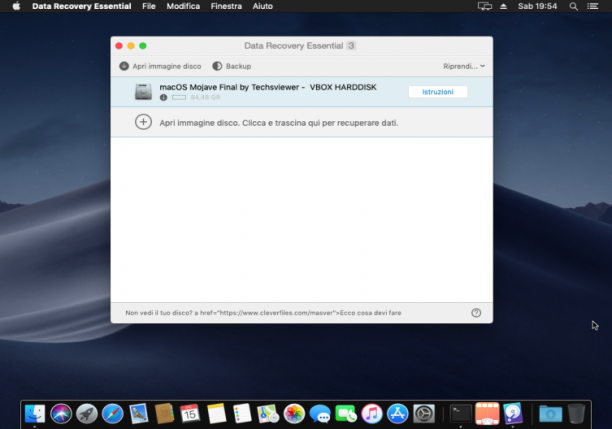Open Notification Center list icon
612x429 pixels.
click(x=592, y=6)
